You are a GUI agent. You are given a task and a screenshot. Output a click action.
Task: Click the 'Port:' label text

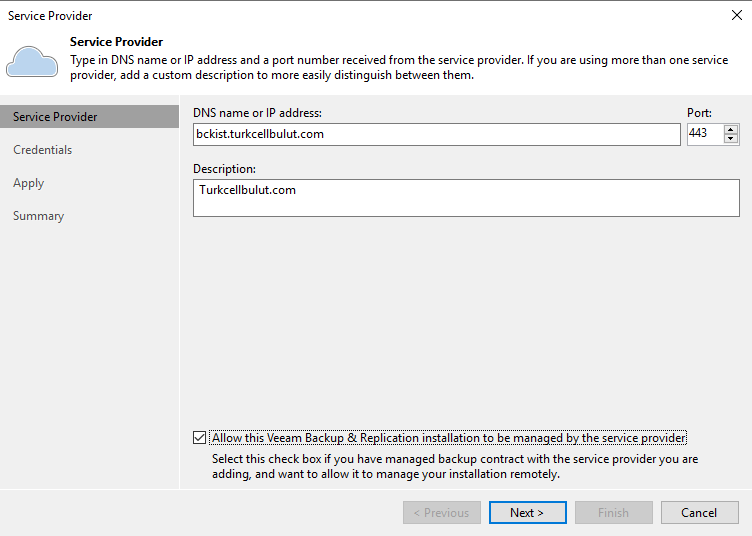pos(699,113)
